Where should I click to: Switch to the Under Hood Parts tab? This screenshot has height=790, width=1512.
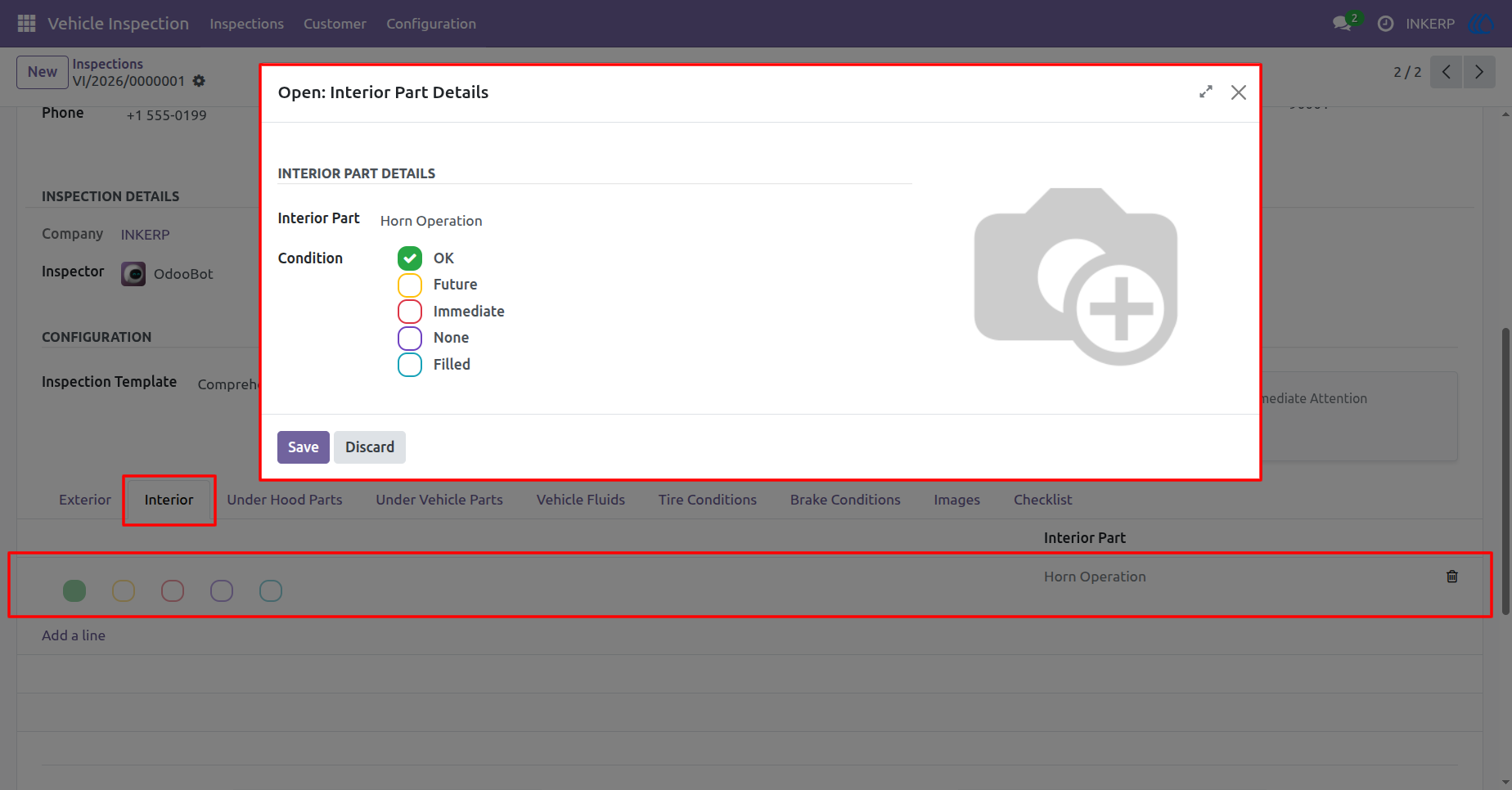pos(285,500)
